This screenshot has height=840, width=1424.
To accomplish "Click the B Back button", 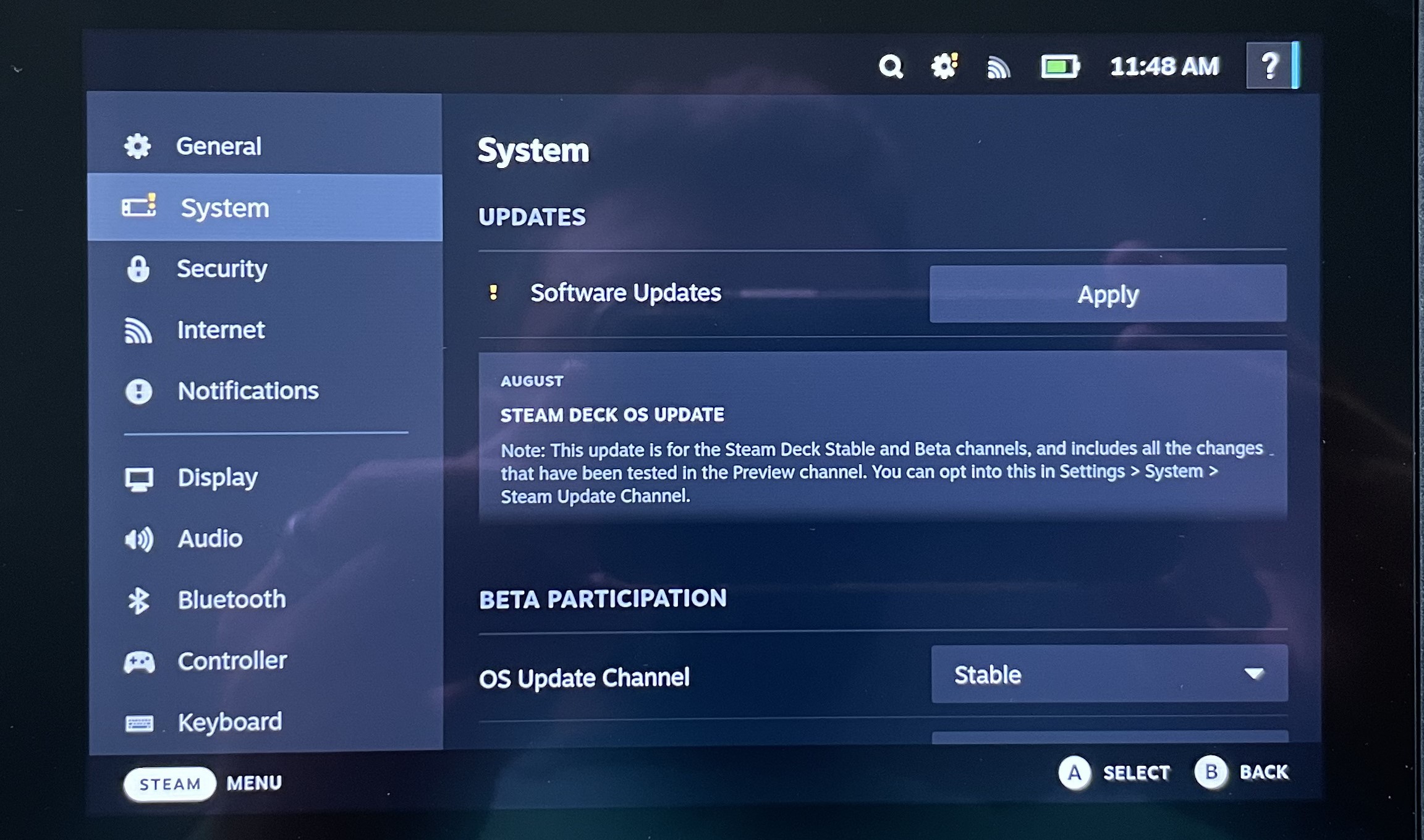I will coord(1210,773).
